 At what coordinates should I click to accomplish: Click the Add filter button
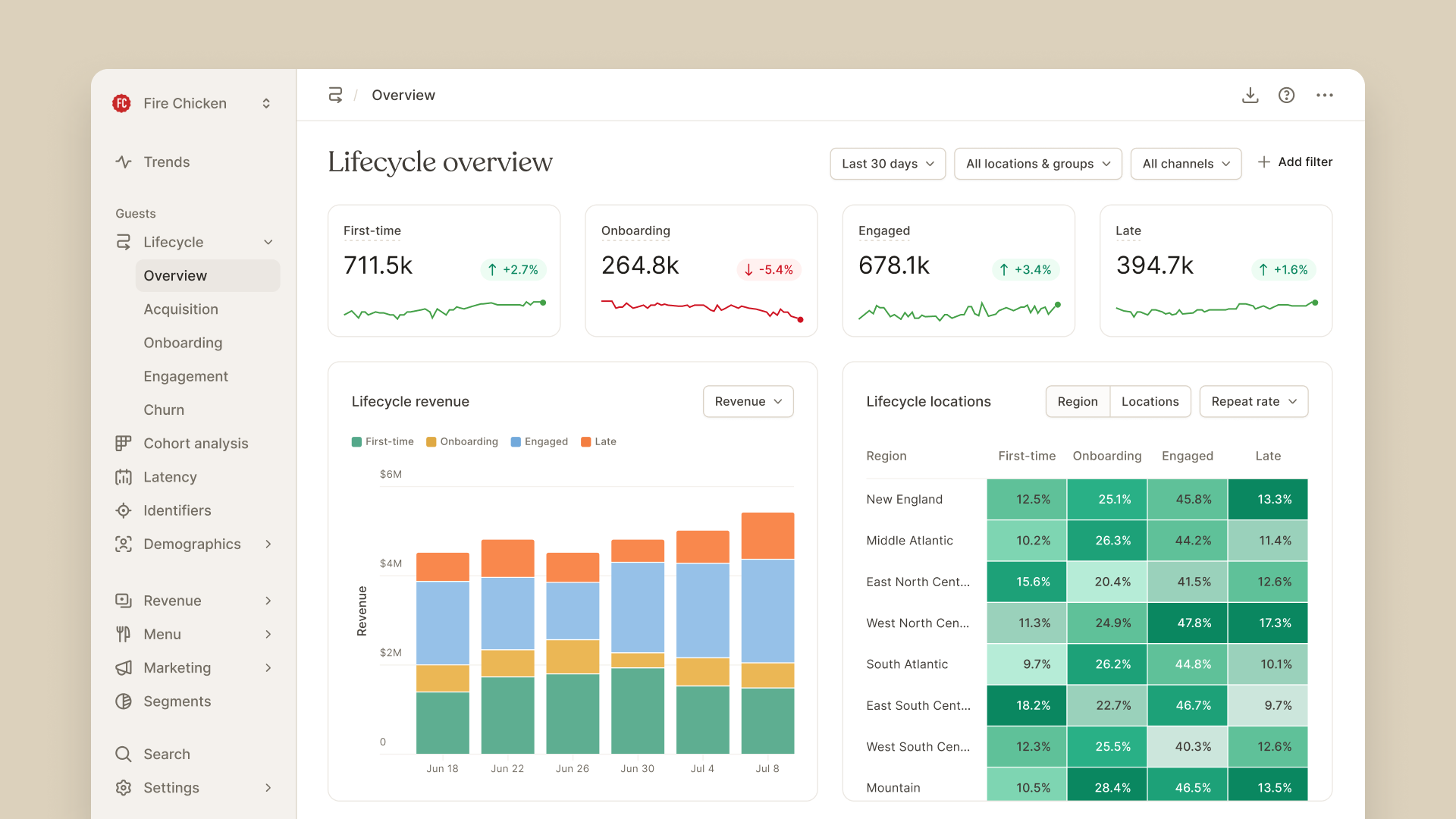pyautogui.click(x=1294, y=162)
